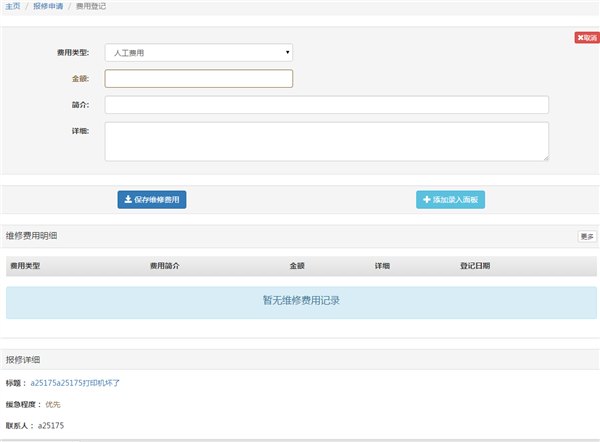Focus the 金额 amount input field
Screen dimensions: 600x442
coord(199,78)
